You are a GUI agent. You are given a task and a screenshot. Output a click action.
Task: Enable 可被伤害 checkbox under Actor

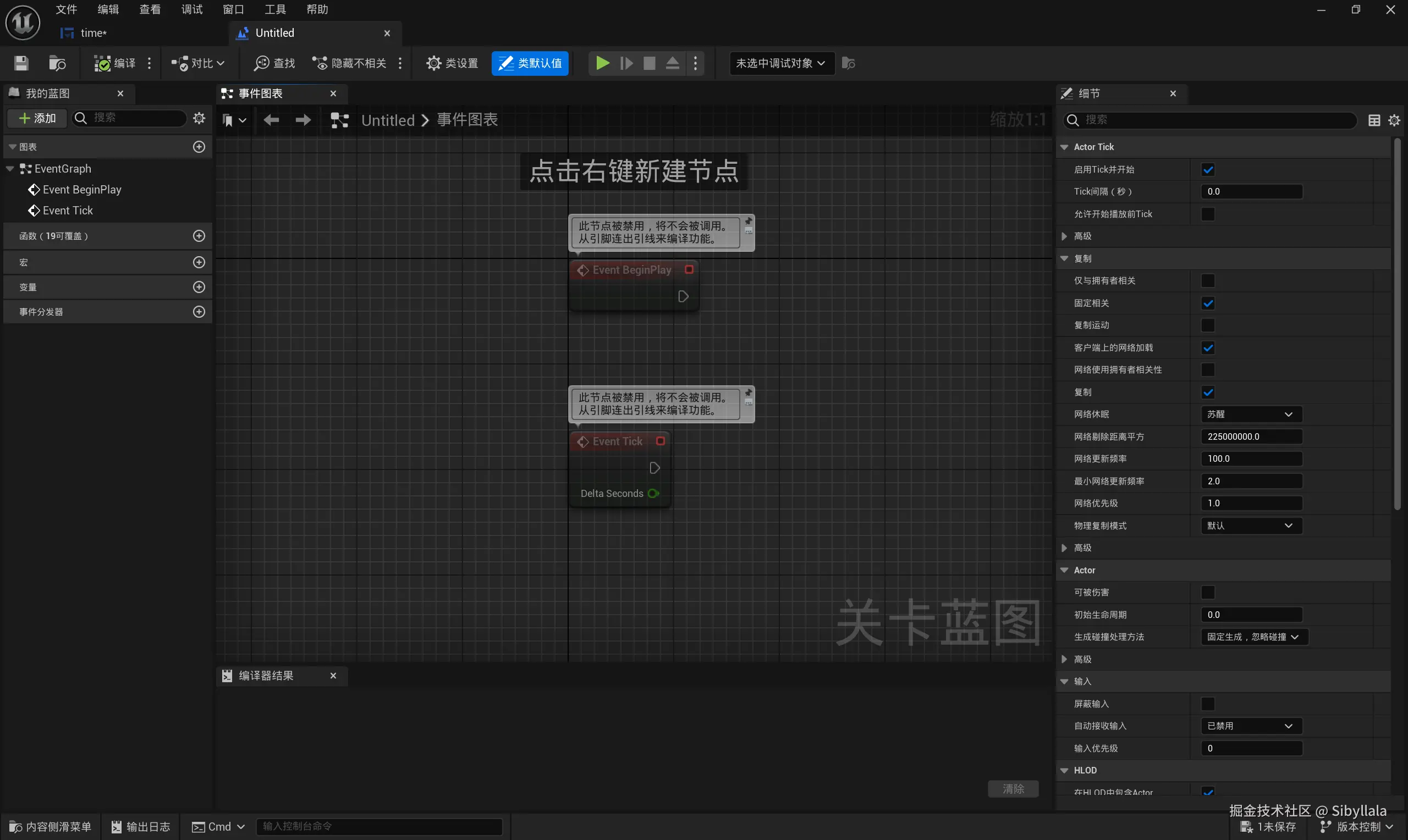pyautogui.click(x=1208, y=592)
